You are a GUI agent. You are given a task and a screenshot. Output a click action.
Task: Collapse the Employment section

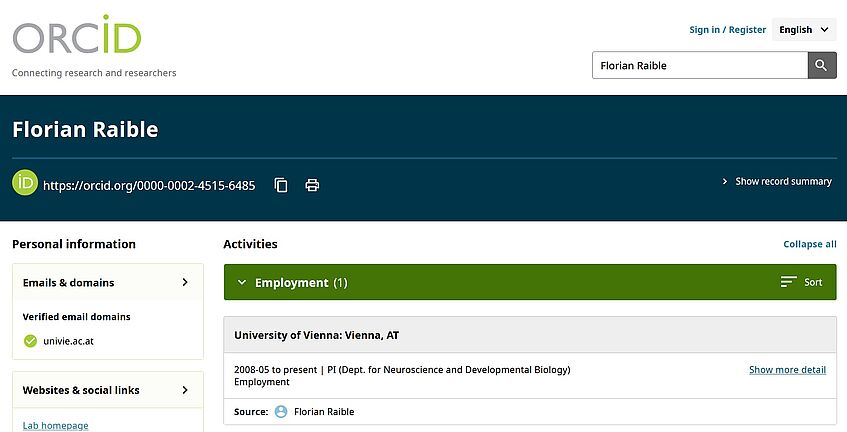pyautogui.click(x=241, y=283)
